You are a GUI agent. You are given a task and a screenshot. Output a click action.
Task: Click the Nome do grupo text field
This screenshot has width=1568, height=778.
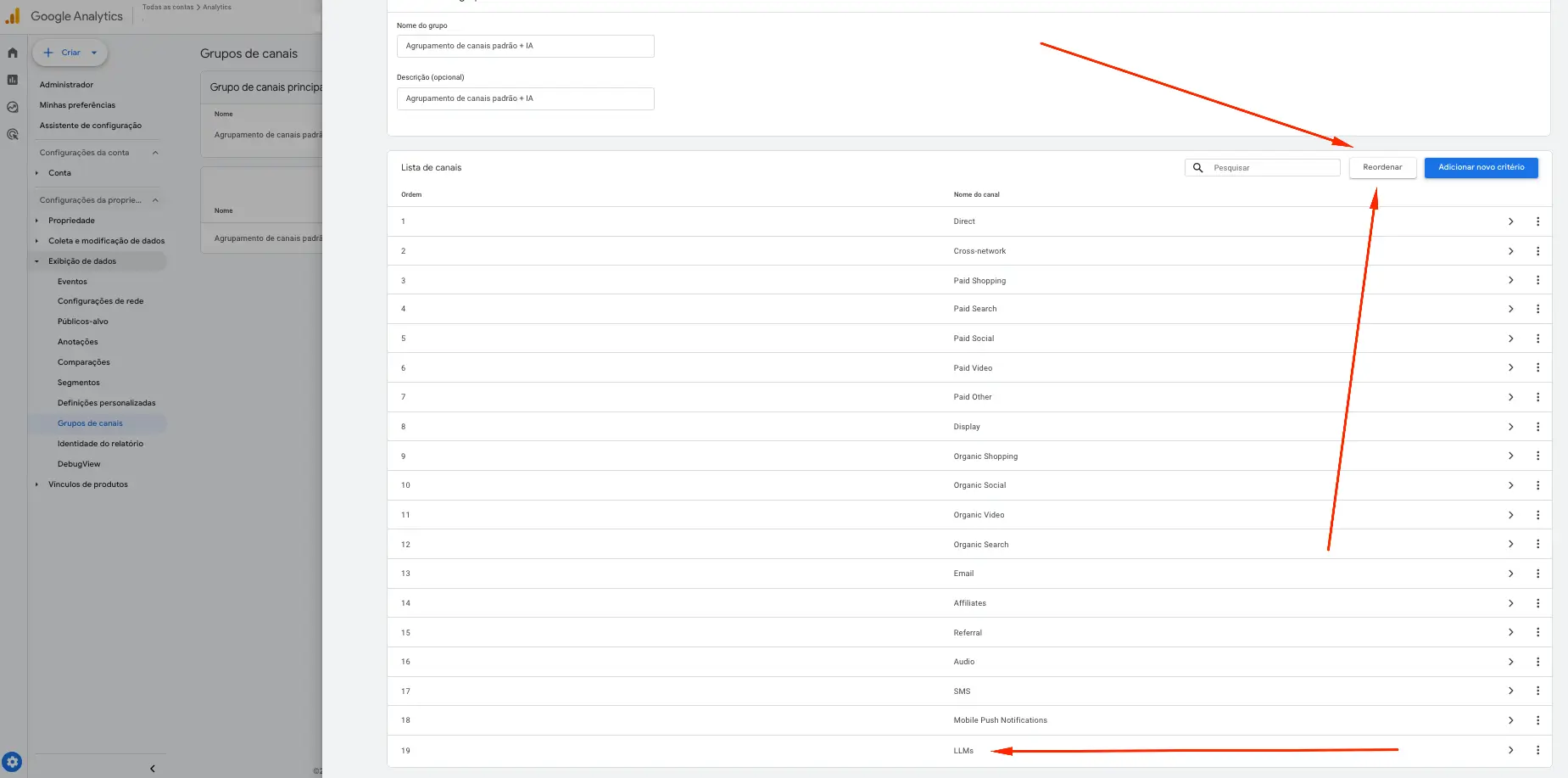click(525, 46)
